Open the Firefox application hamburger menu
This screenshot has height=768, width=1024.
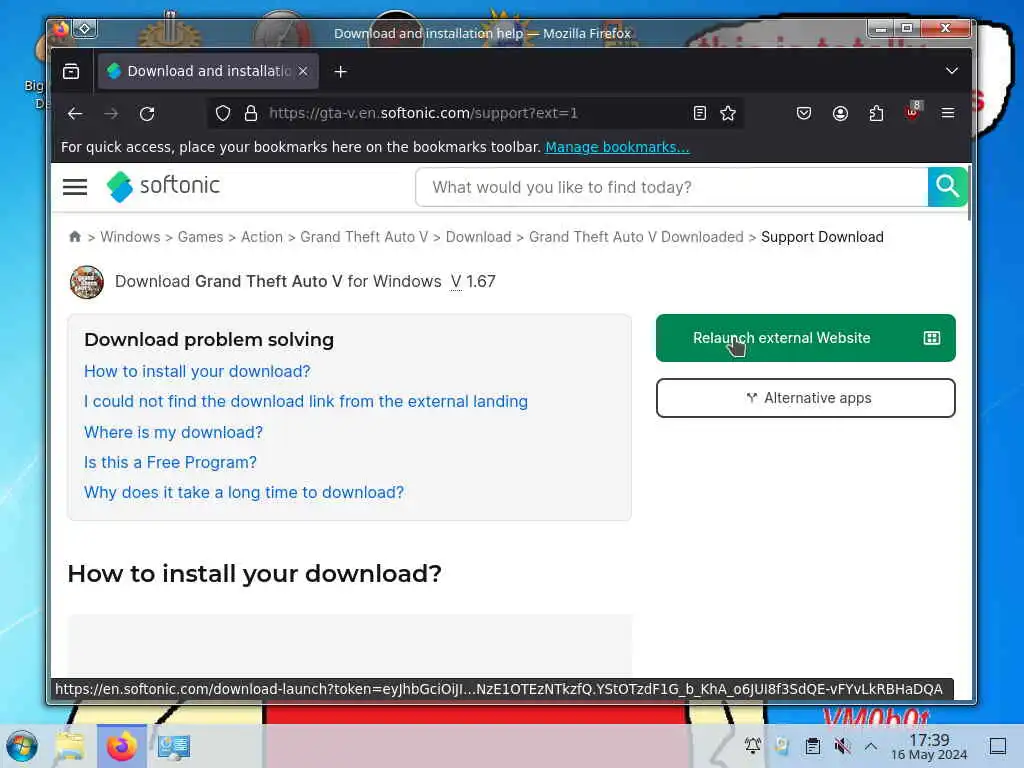[948, 114]
